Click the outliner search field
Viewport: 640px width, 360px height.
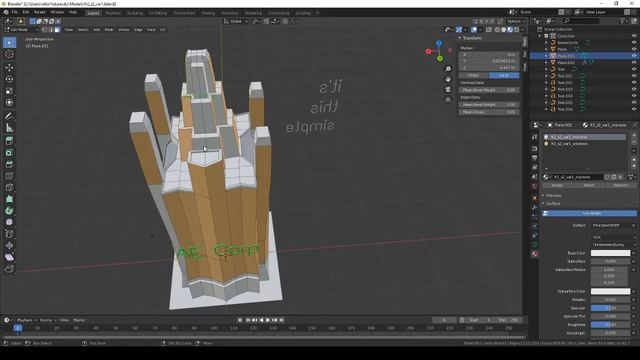coord(581,20)
